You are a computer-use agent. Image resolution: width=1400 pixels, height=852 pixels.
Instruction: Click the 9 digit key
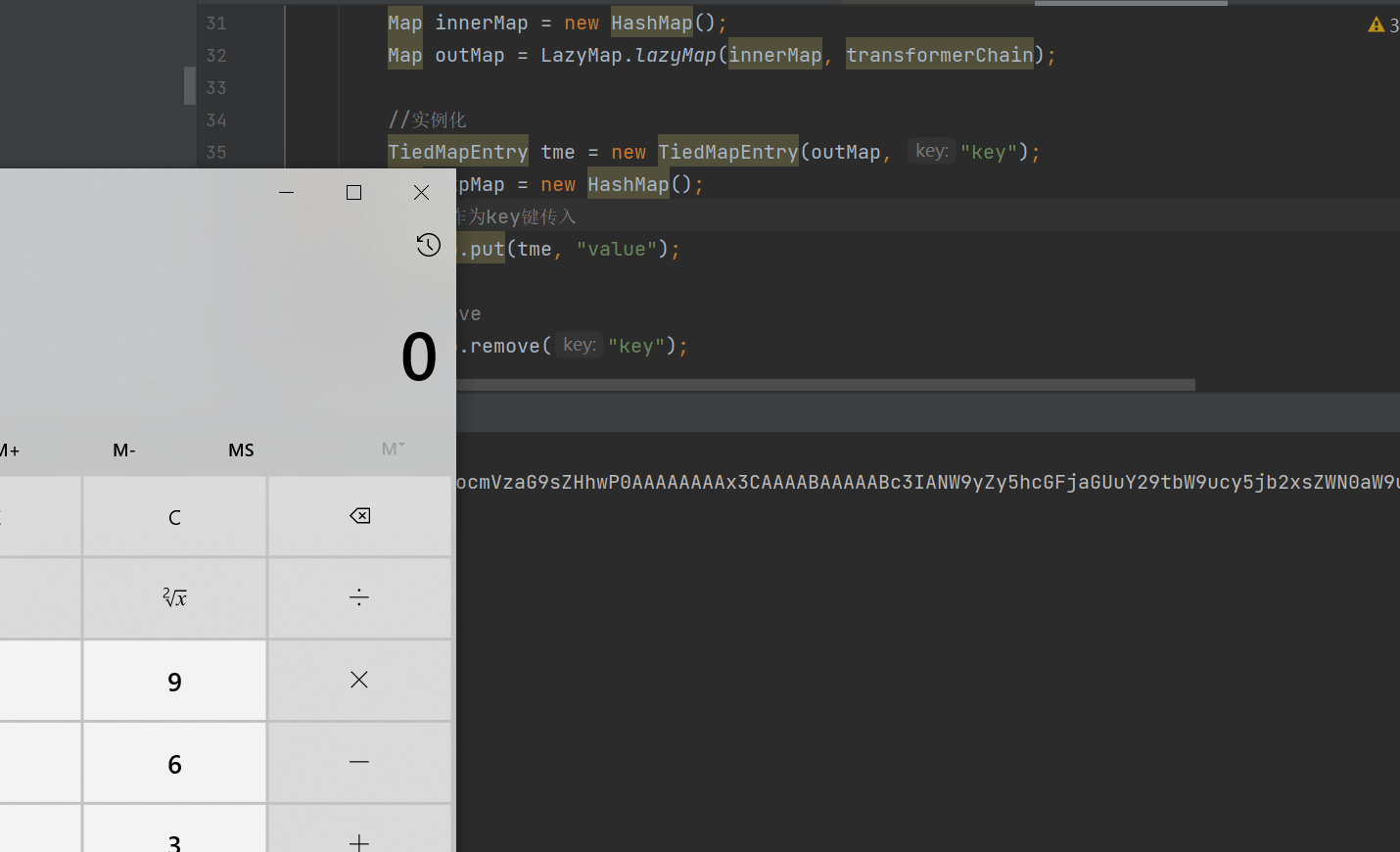point(174,680)
